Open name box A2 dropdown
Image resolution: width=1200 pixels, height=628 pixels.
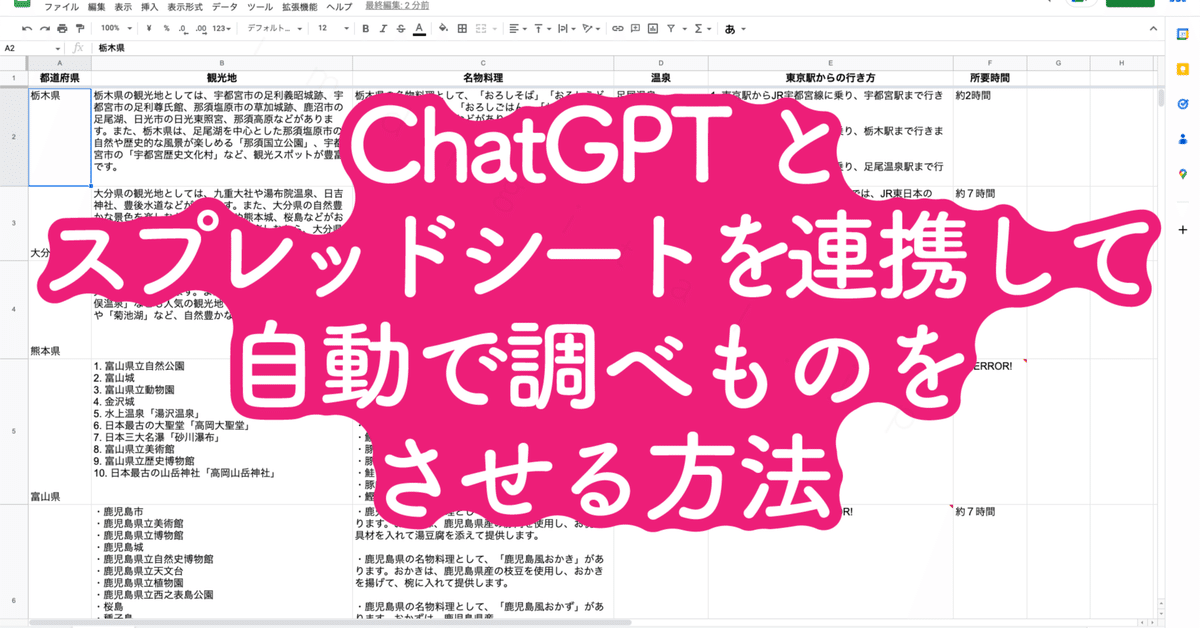click(x=56, y=48)
